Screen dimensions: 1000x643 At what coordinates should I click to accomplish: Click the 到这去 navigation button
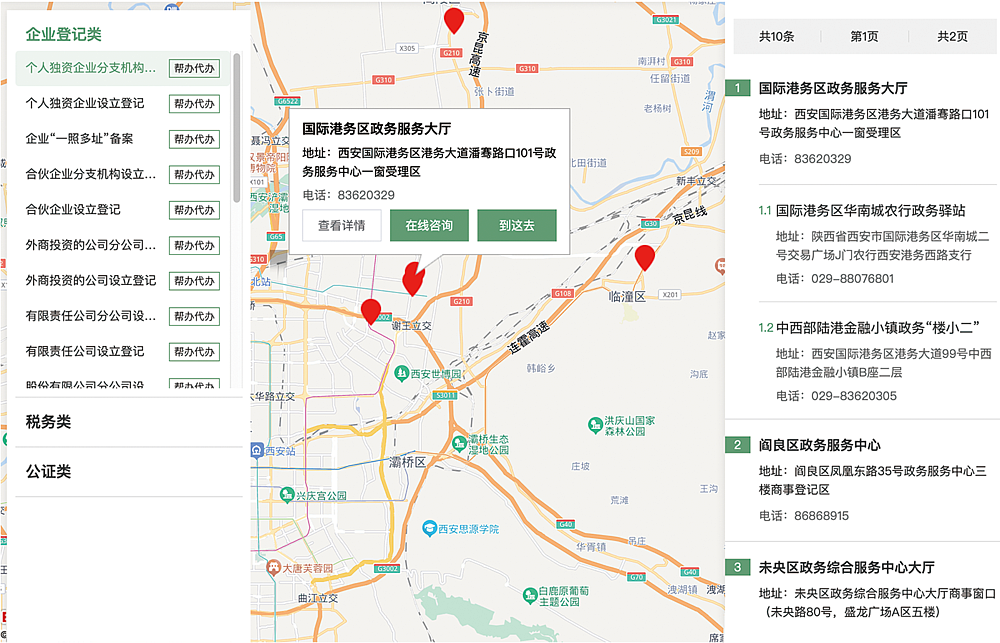point(516,226)
